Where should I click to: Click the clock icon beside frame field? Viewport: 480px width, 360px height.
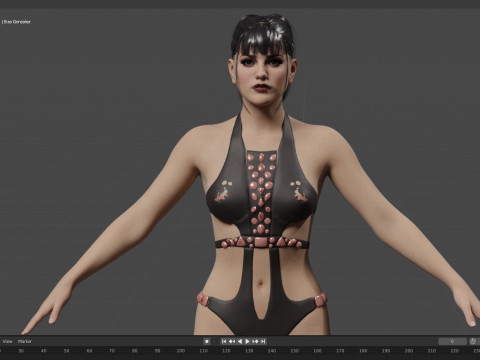coord(473,341)
